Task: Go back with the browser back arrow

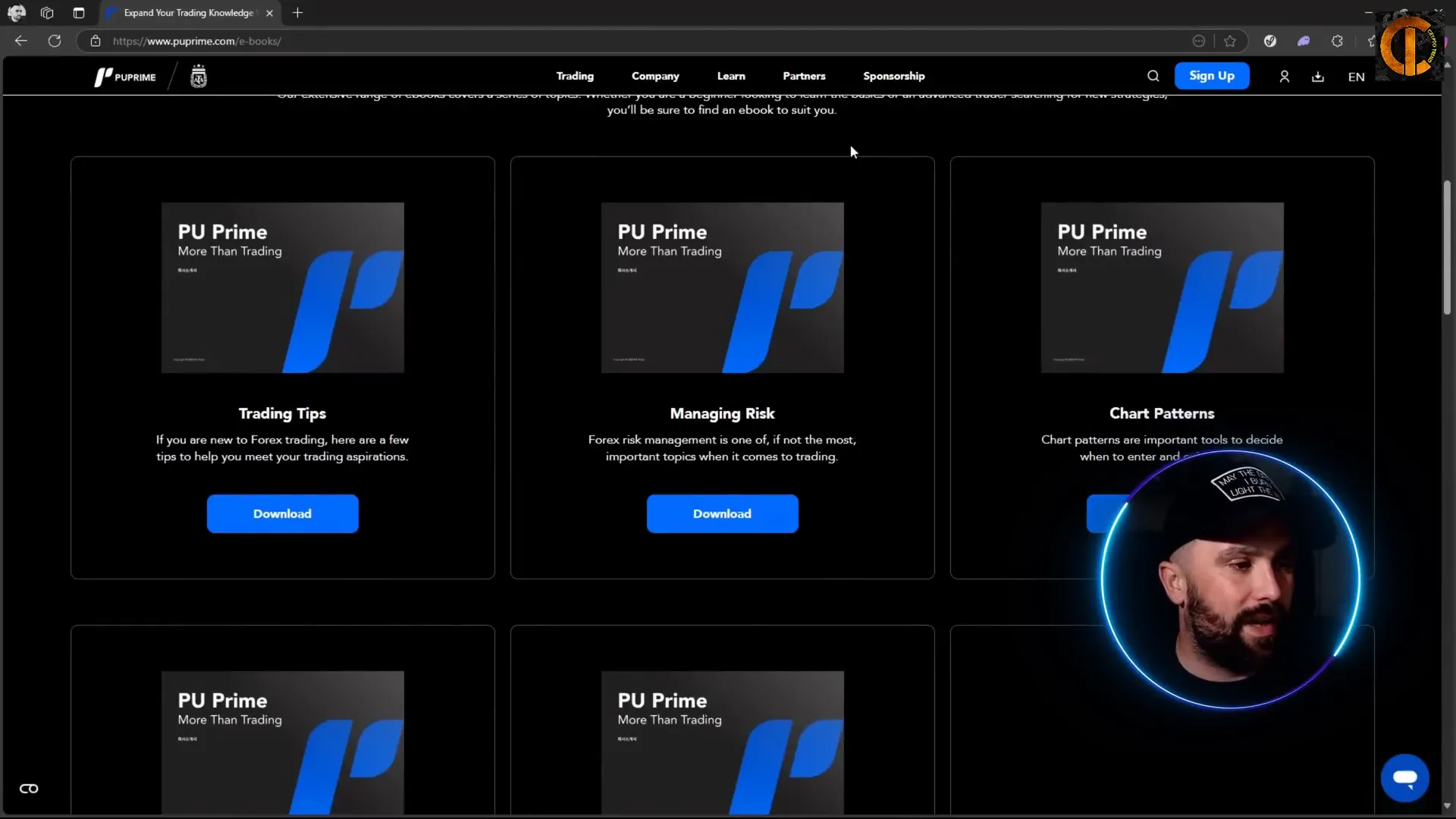Action: click(21, 41)
